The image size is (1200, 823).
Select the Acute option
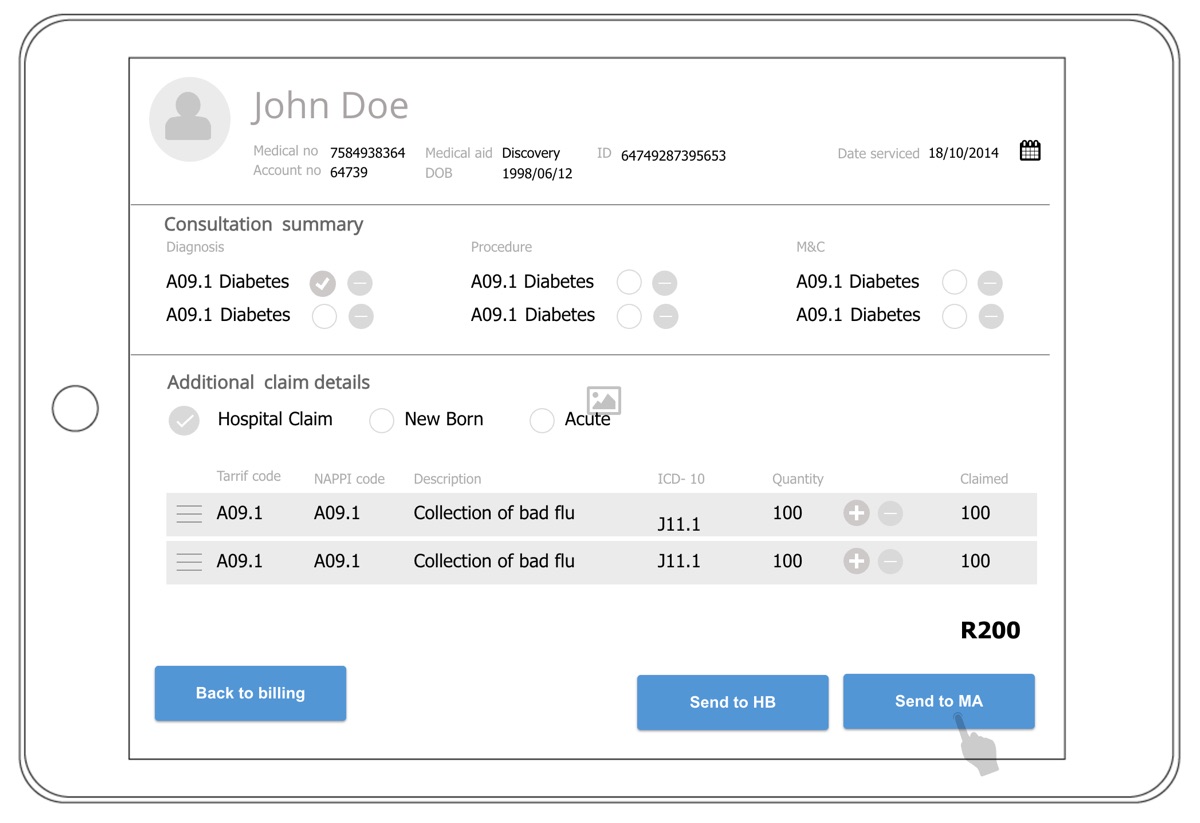pyautogui.click(x=541, y=421)
